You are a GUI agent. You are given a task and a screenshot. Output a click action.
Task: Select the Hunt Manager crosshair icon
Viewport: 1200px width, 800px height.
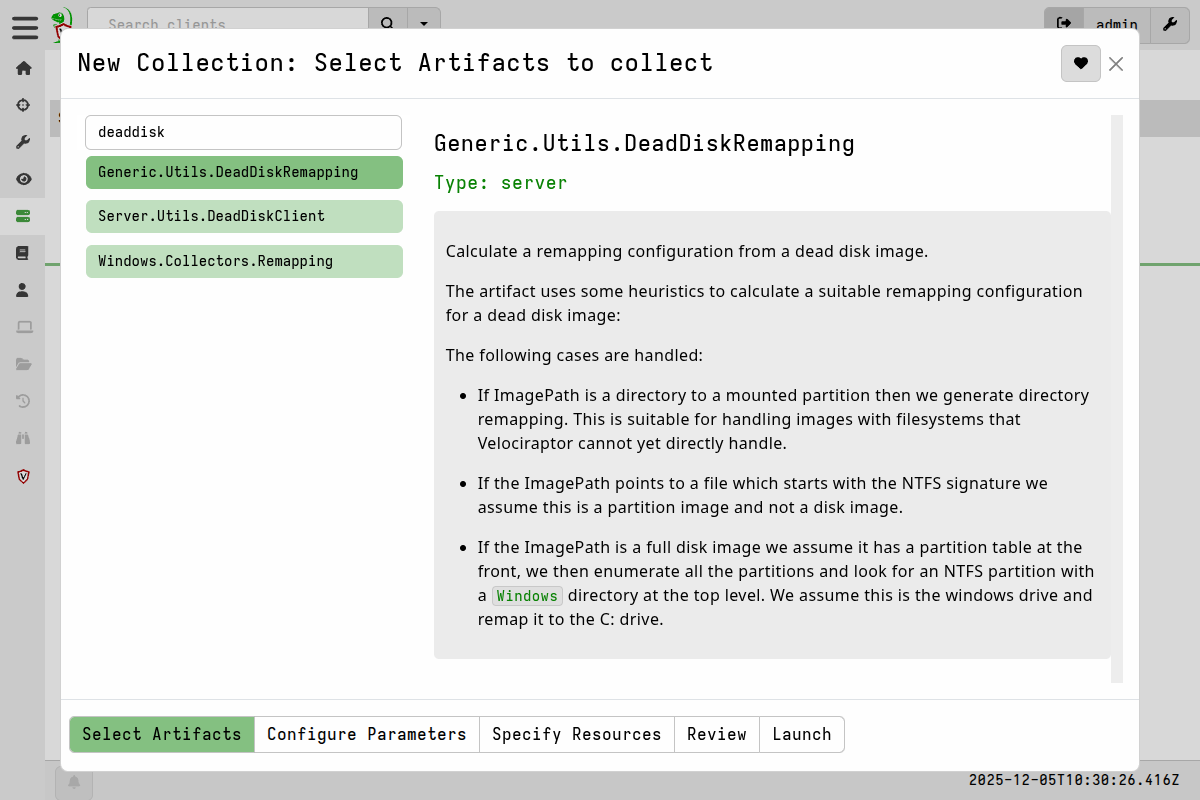tap(23, 104)
